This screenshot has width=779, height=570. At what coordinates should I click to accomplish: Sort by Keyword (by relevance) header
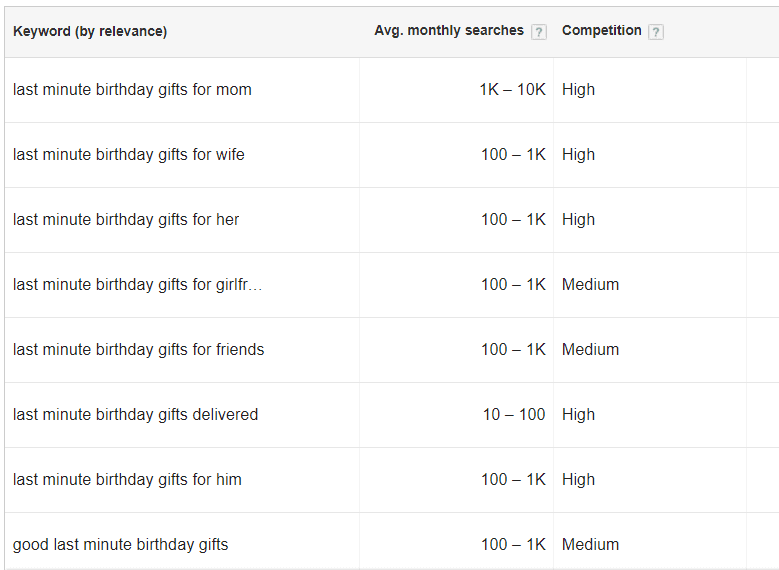coord(90,31)
